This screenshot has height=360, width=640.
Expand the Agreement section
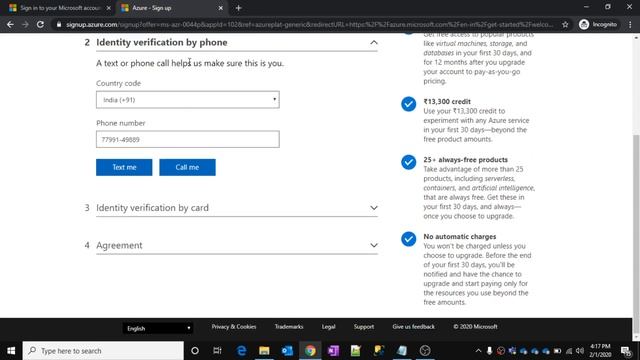[x=373, y=245]
